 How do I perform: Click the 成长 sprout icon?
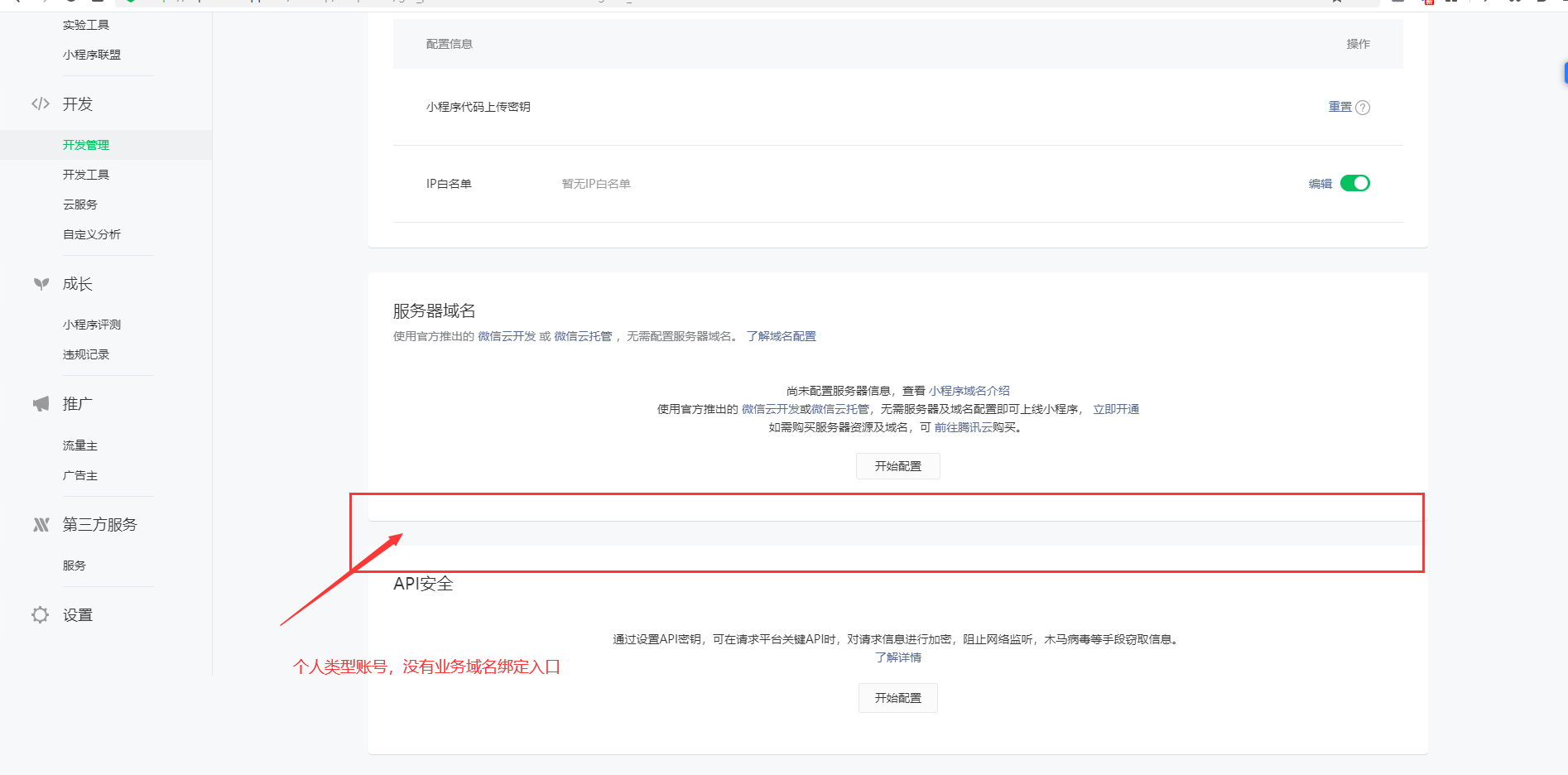point(41,284)
